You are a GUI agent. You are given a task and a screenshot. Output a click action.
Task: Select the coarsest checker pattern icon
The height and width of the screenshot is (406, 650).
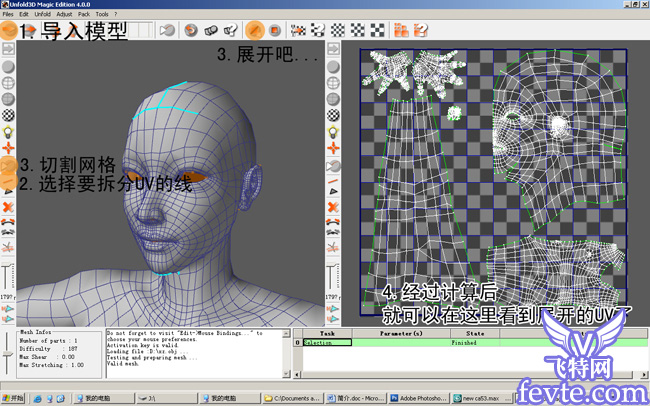coord(377,30)
